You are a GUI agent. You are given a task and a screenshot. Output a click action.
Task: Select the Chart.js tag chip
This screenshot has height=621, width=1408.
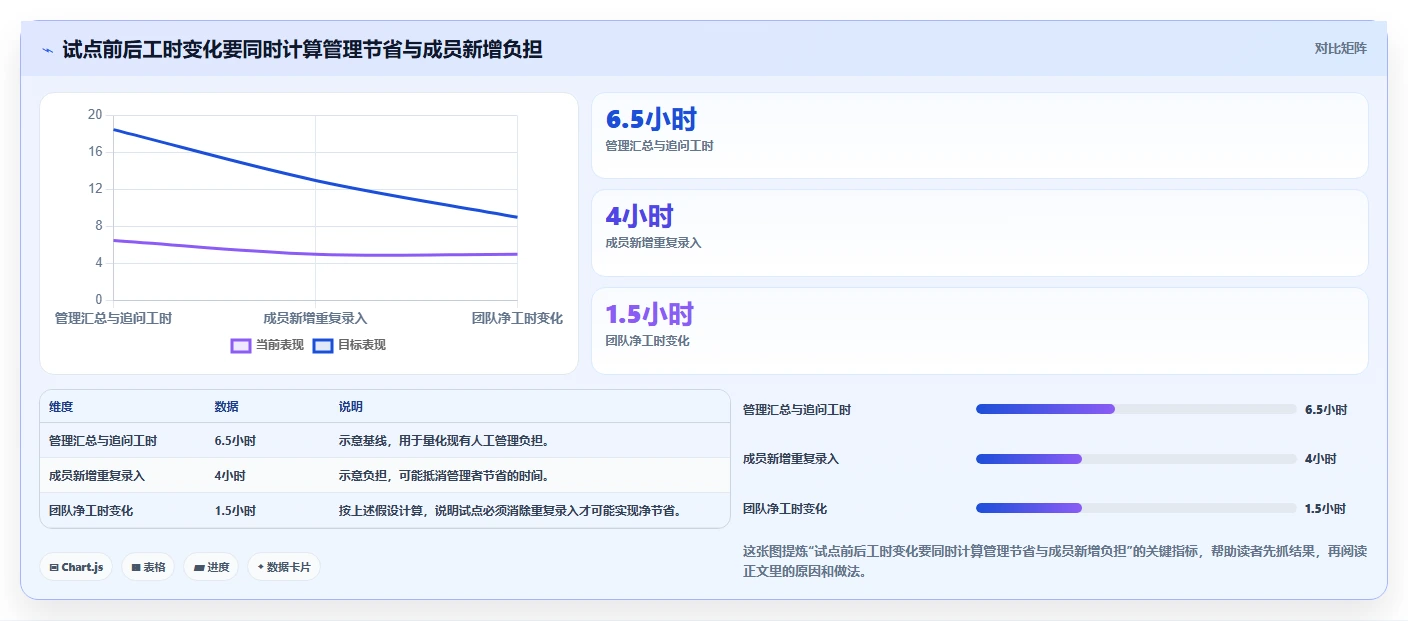(x=77, y=567)
